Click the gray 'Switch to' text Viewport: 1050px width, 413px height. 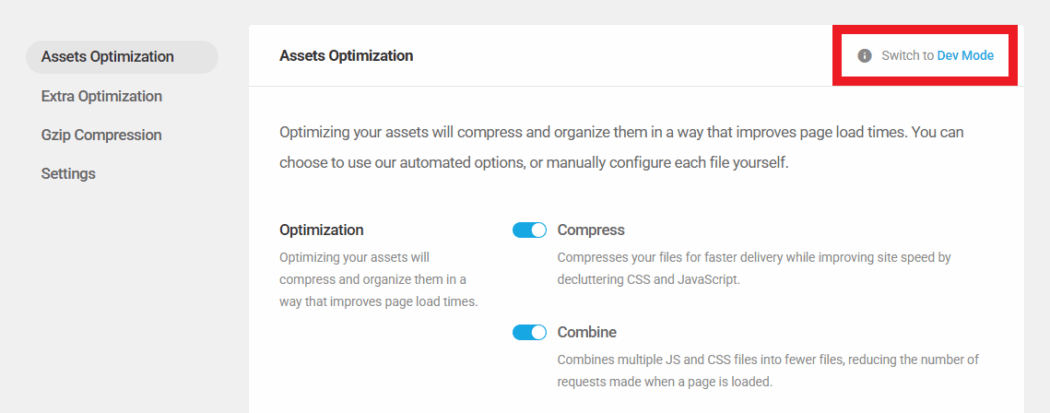[907, 56]
